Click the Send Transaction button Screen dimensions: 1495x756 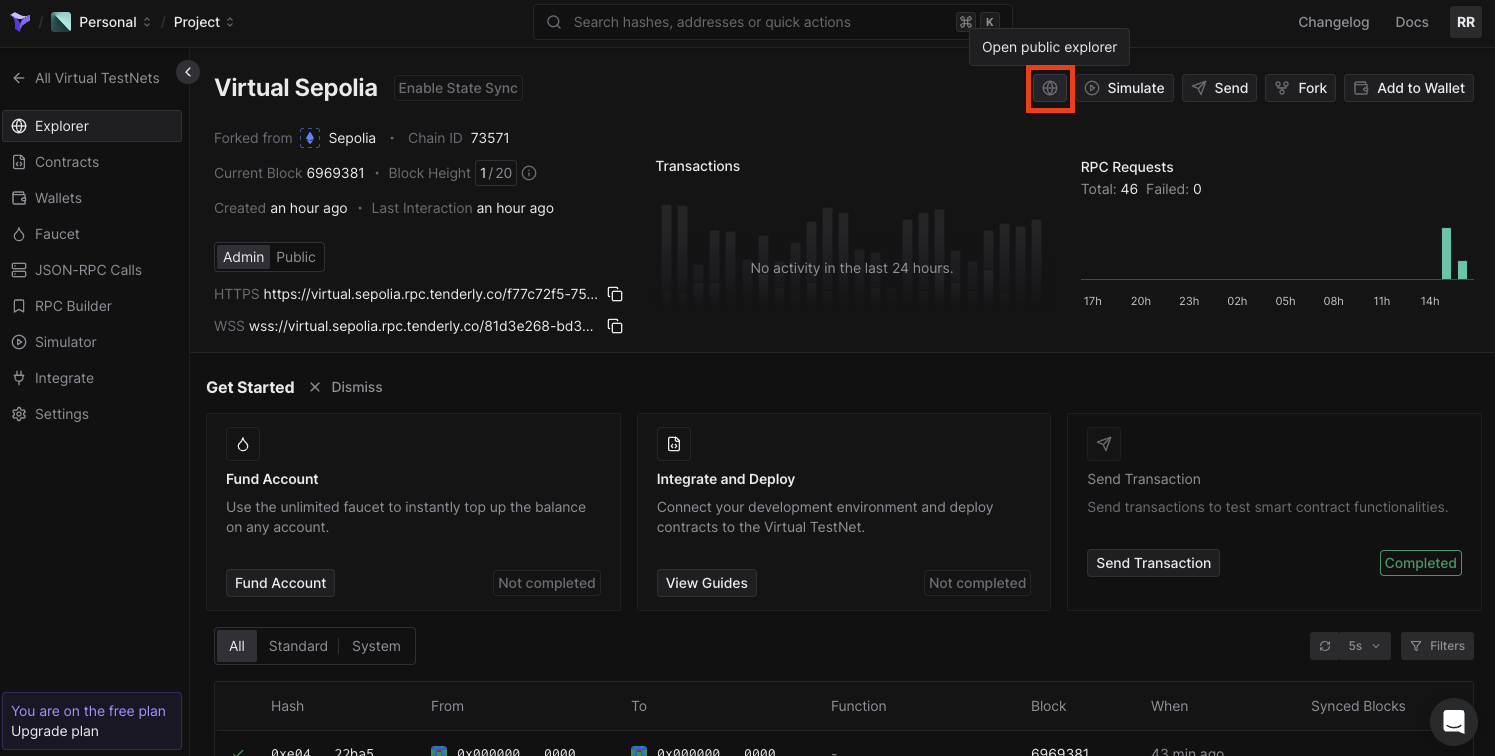click(x=1153, y=563)
